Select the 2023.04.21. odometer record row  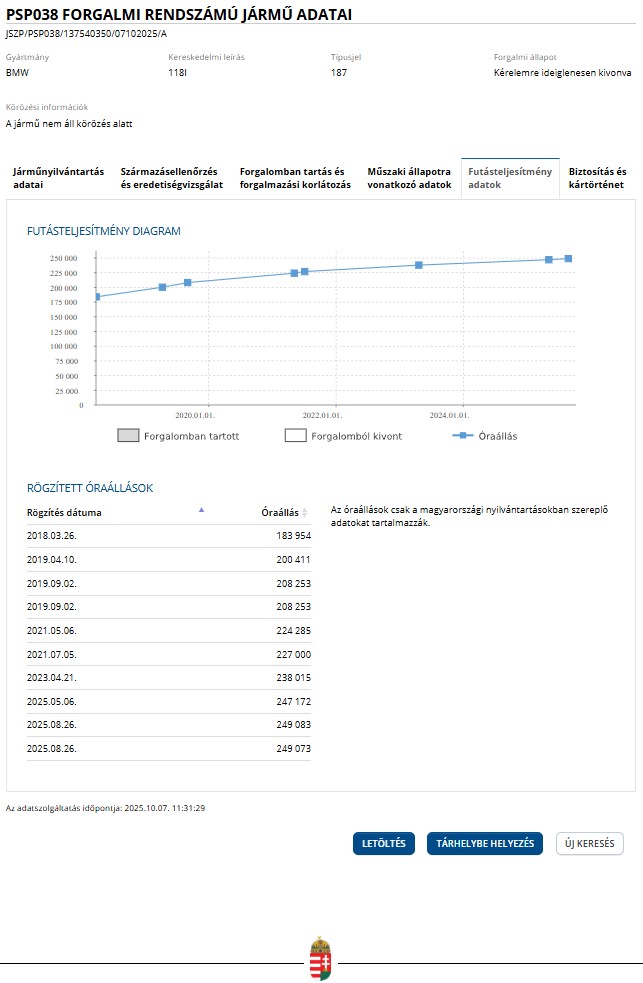click(x=168, y=678)
